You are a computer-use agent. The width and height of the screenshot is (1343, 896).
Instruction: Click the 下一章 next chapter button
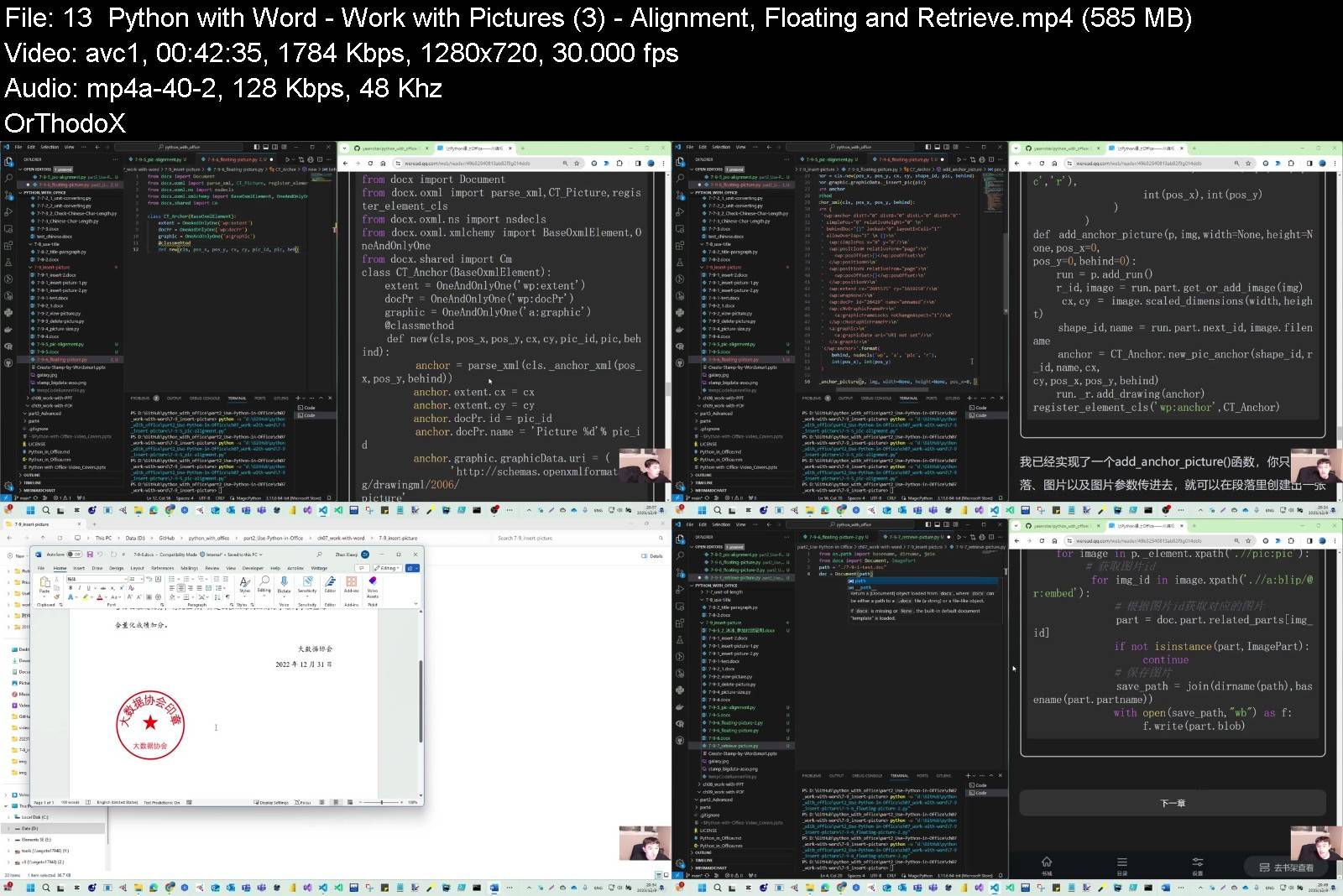pyautogui.click(x=1173, y=803)
